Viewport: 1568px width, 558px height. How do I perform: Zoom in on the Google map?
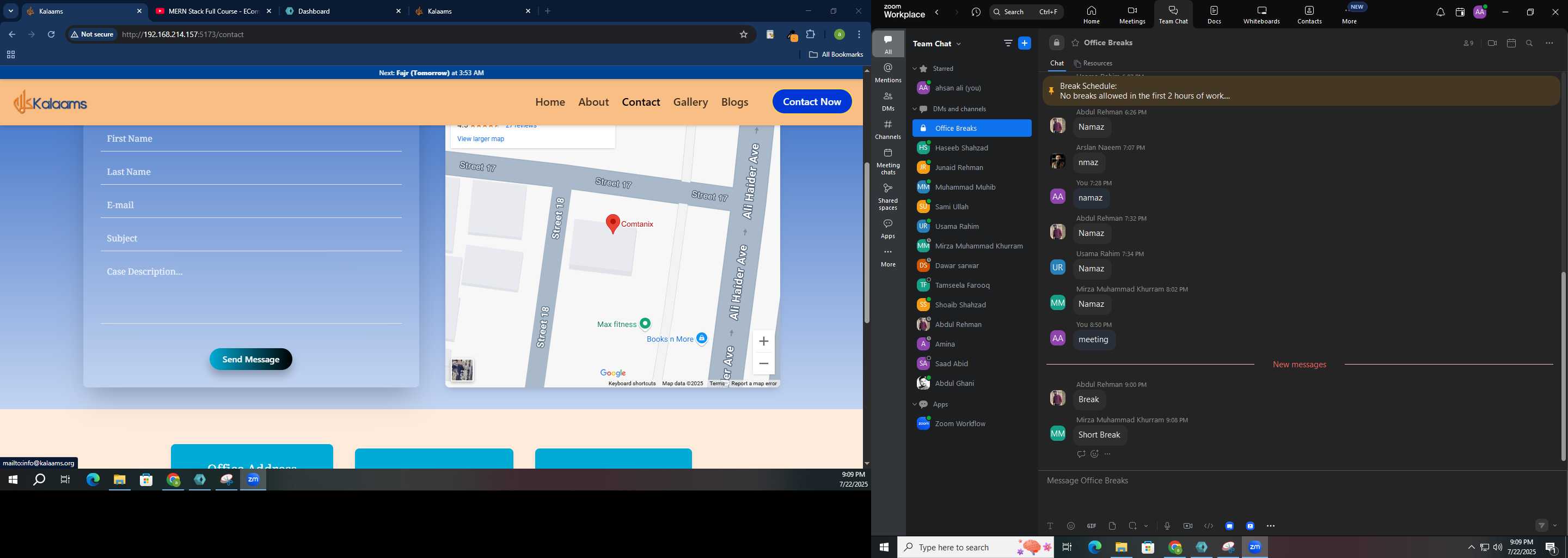click(763, 341)
